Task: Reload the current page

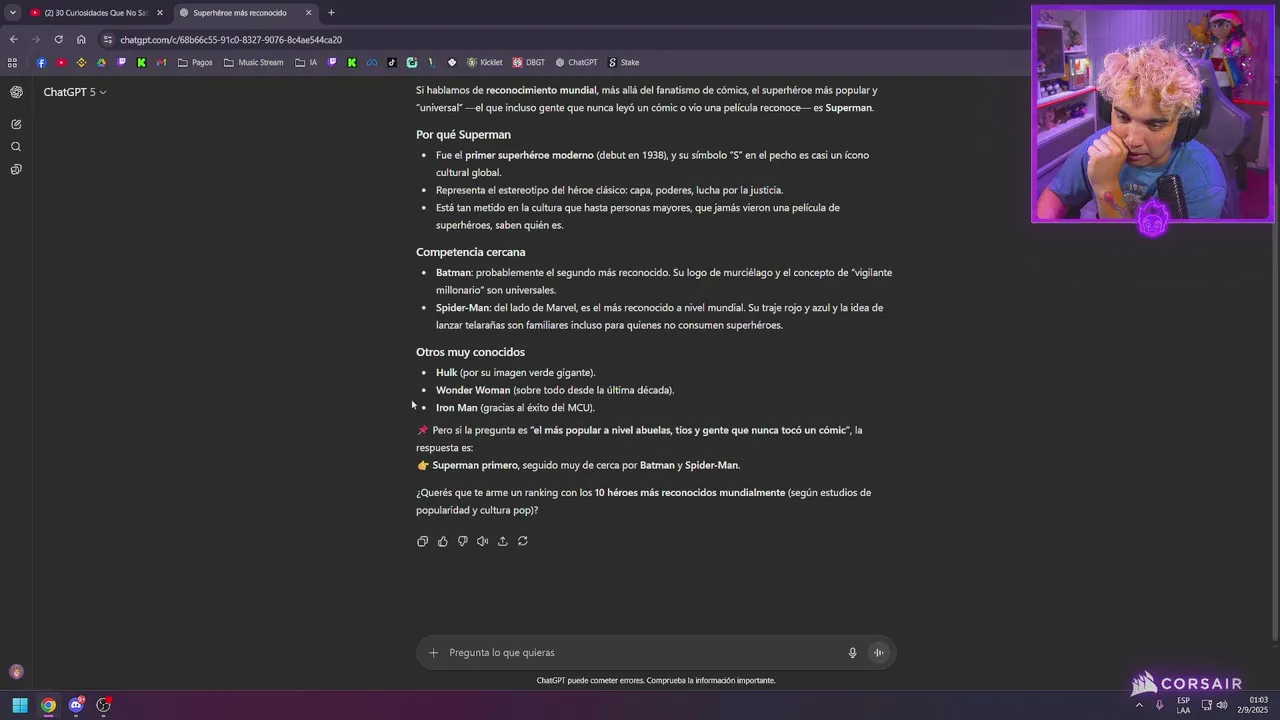Action: (x=58, y=40)
